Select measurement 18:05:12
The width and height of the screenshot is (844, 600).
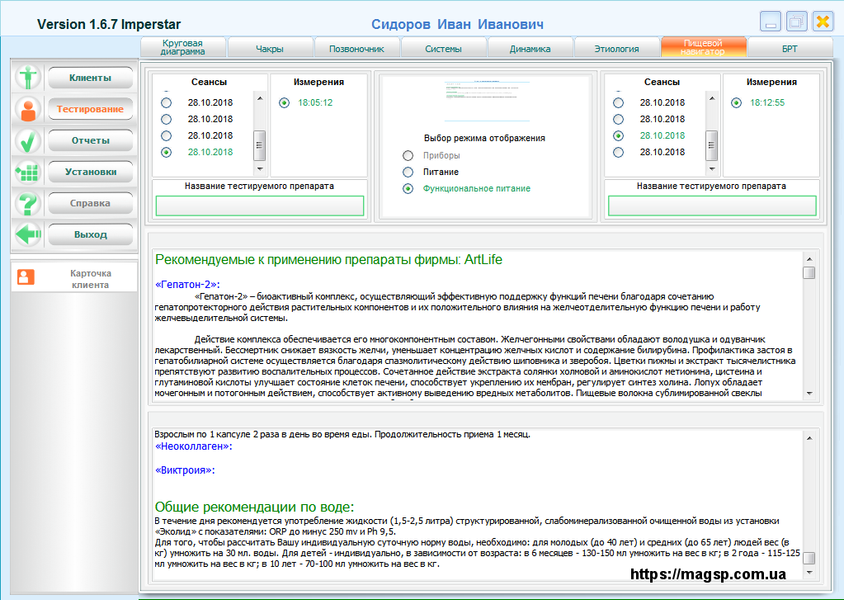point(284,102)
